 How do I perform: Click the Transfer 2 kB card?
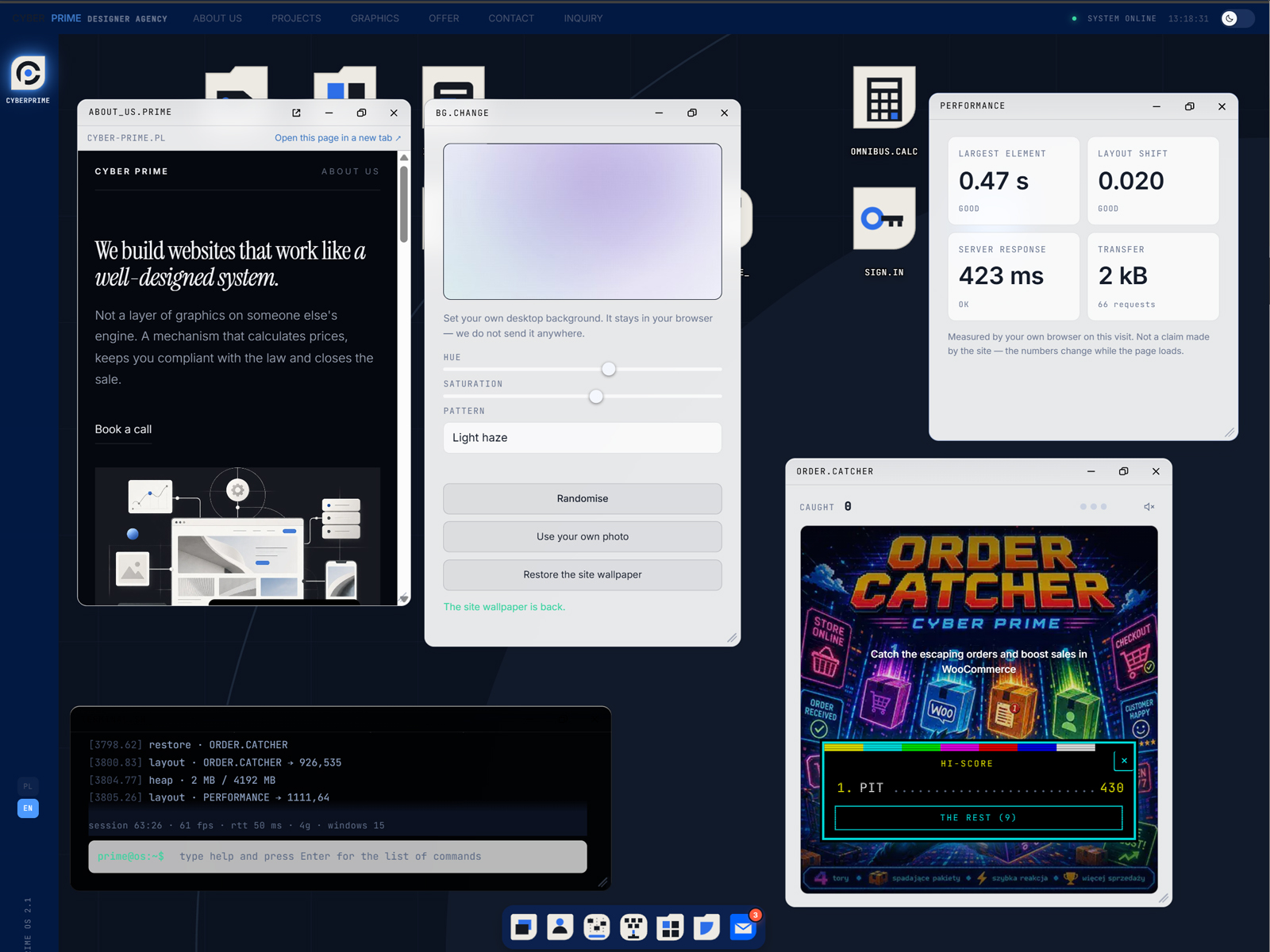pos(1153,276)
